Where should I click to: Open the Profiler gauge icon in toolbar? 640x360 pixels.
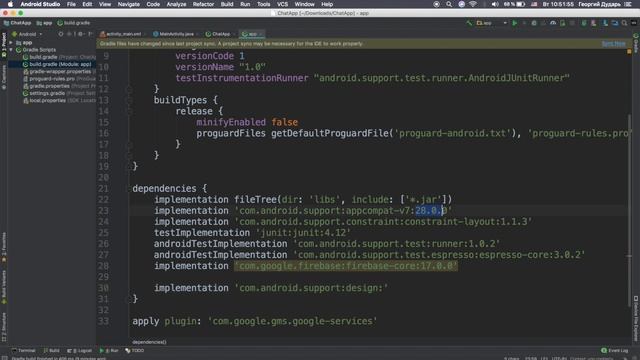[553, 23]
